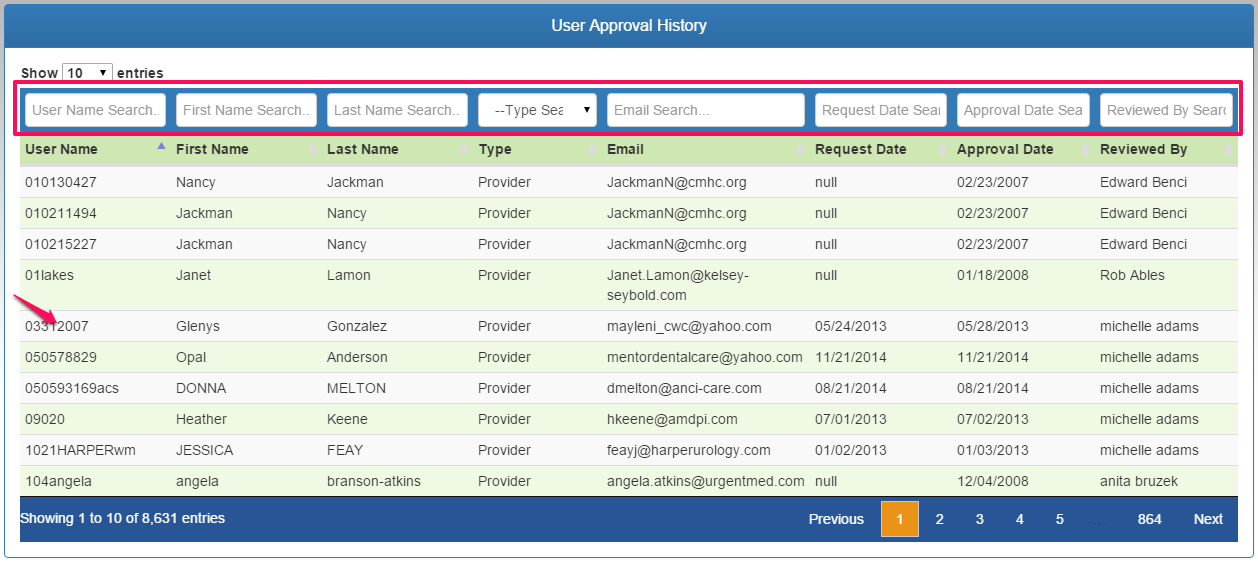Focus the Email Search input box
The height and width of the screenshot is (562, 1258).
[x=705, y=110]
